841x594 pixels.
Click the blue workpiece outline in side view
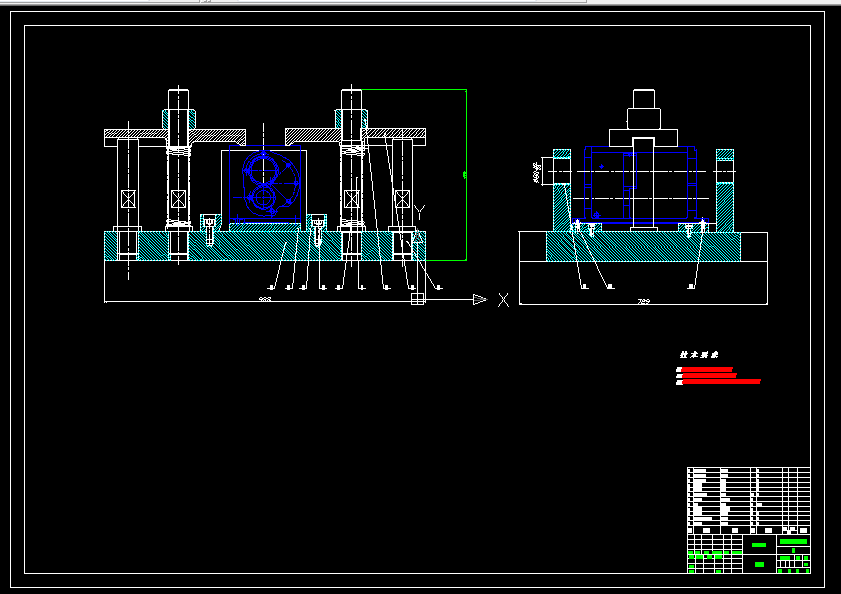coord(640,183)
